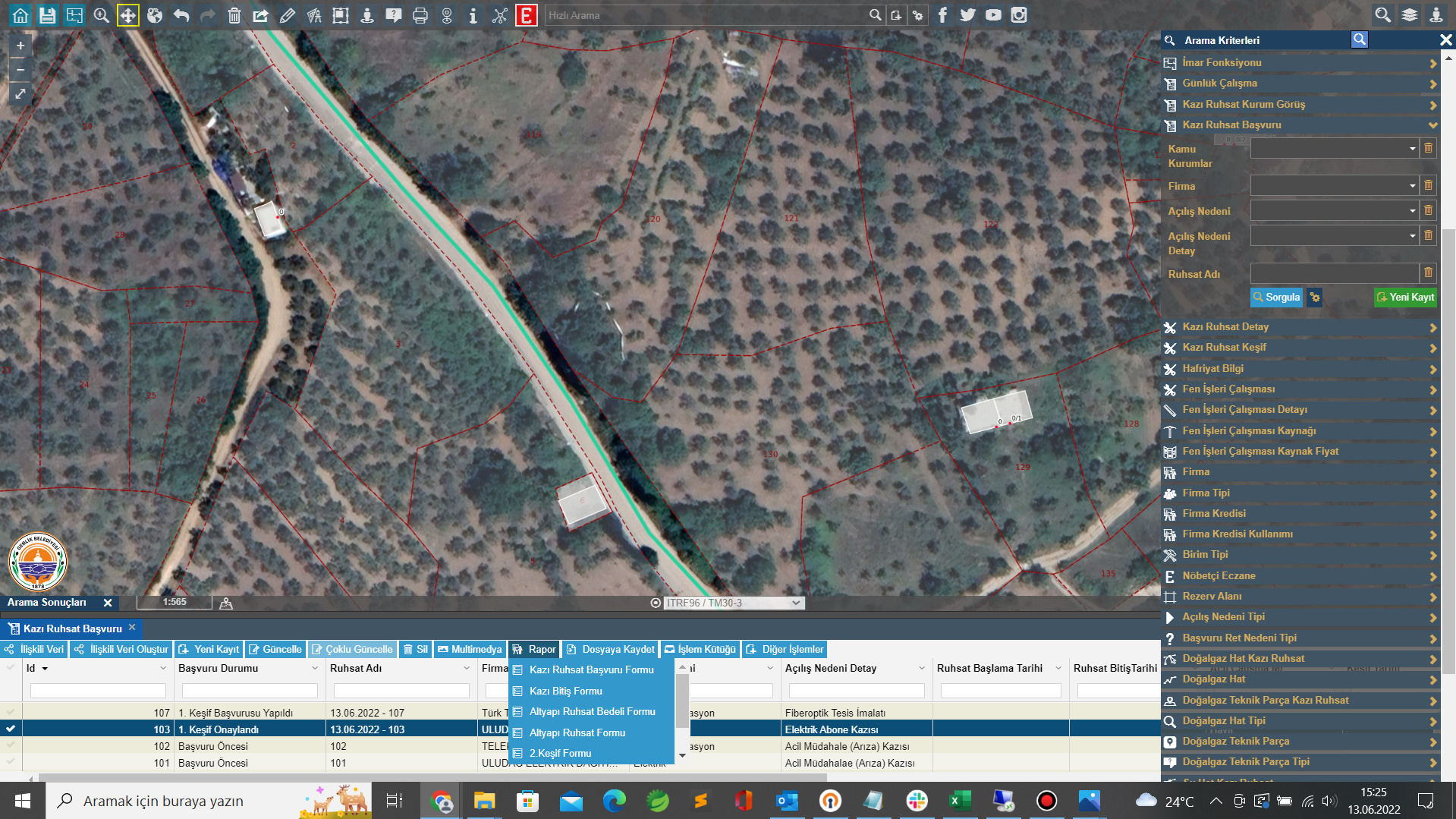Open the Firma dropdown in search criteria
This screenshot has width=1456, height=819.
(x=1334, y=186)
